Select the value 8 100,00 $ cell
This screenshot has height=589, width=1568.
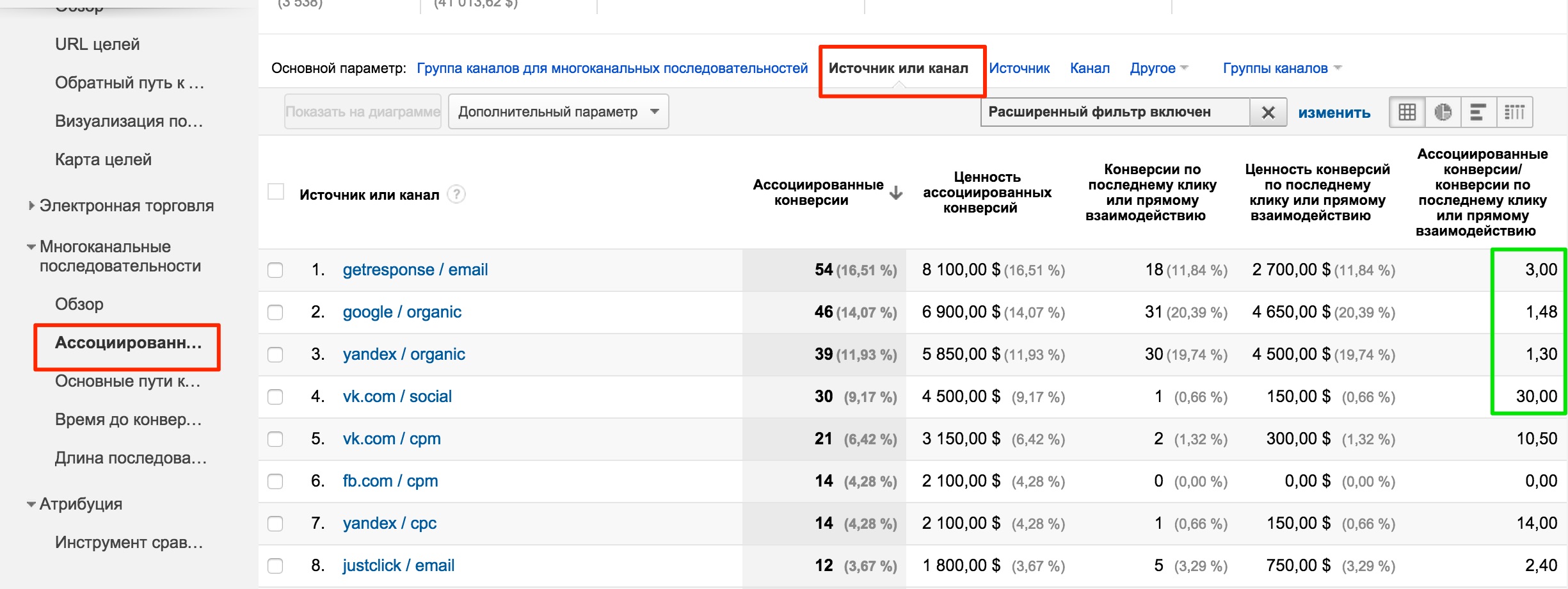(961, 270)
